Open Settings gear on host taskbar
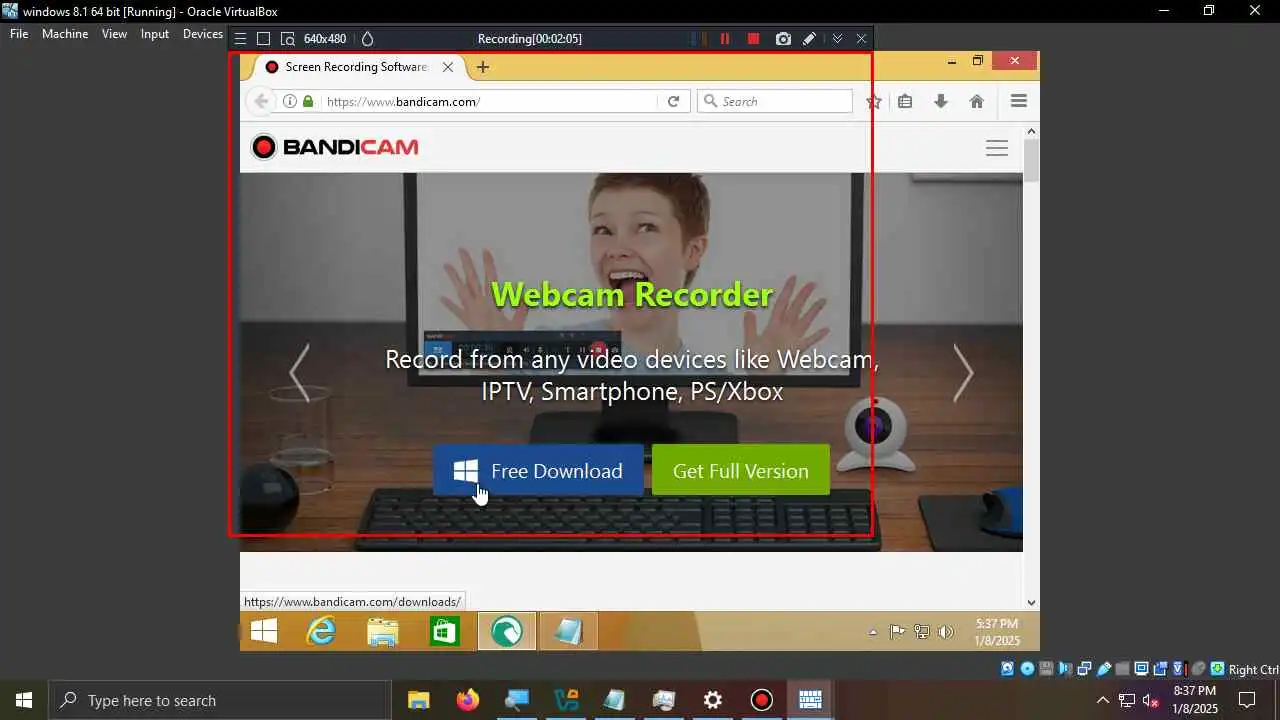Screen dimensions: 1280x720 pos(713,700)
